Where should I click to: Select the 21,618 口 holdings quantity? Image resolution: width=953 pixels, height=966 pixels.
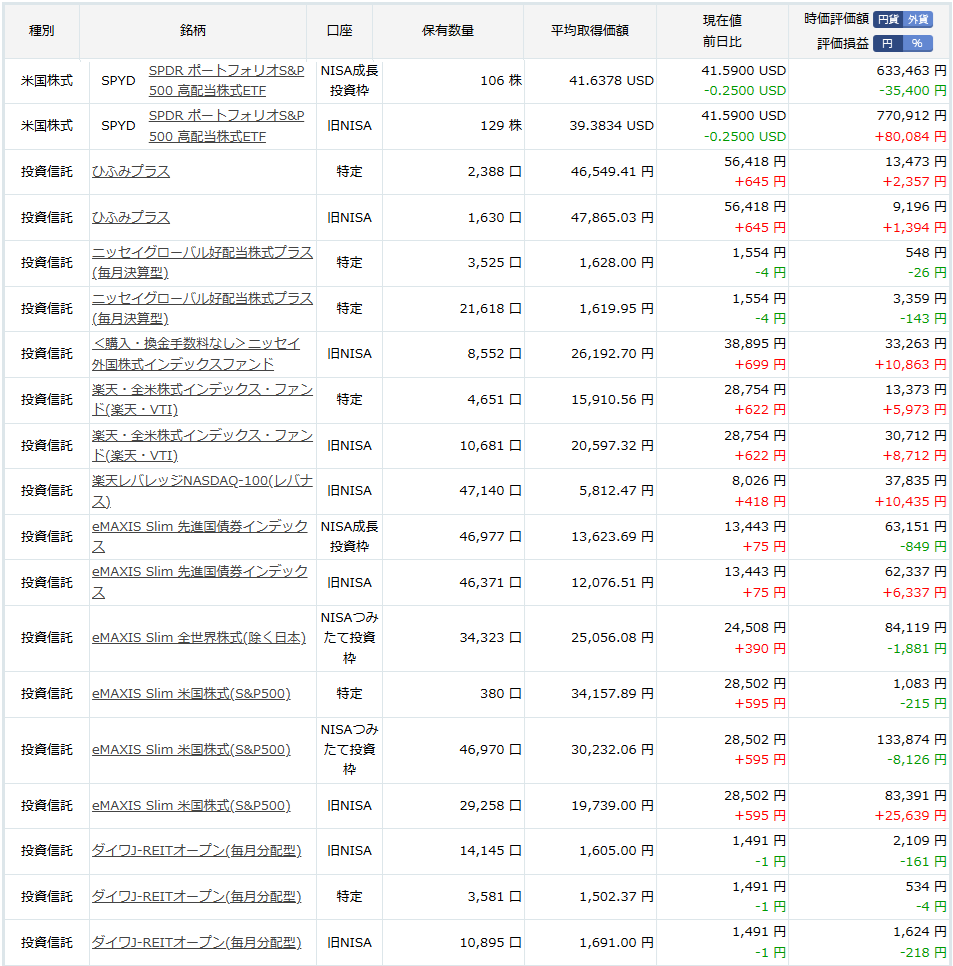point(490,308)
